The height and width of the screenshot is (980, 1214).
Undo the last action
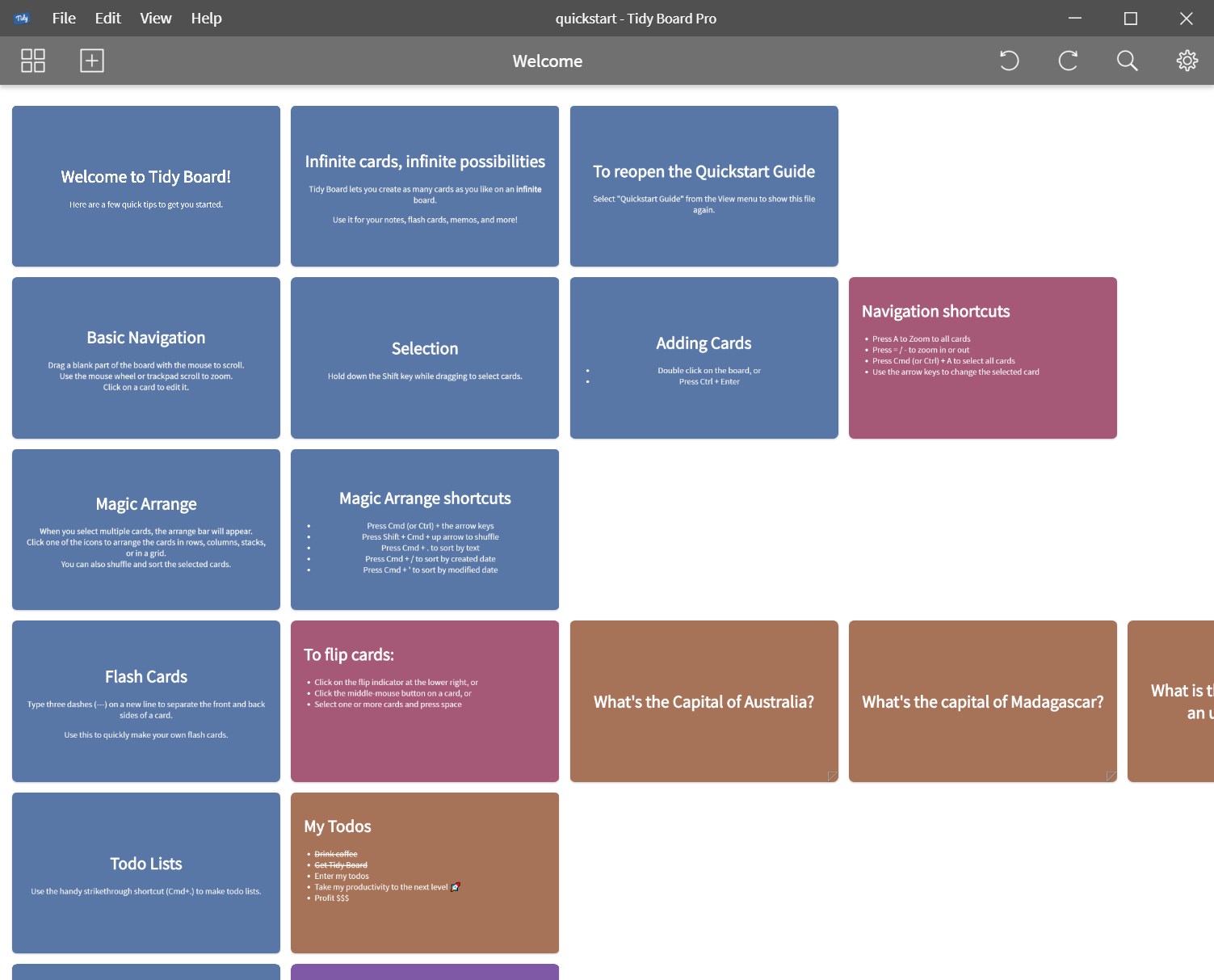[x=1009, y=61]
